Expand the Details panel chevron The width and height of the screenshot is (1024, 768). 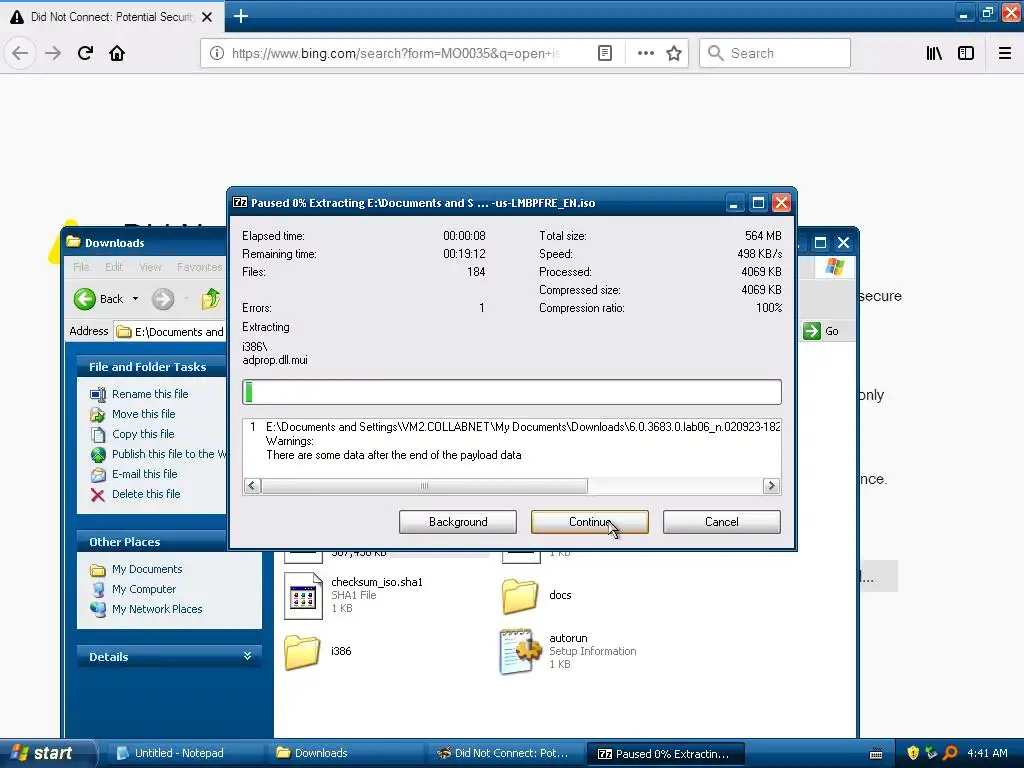coord(248,656)
